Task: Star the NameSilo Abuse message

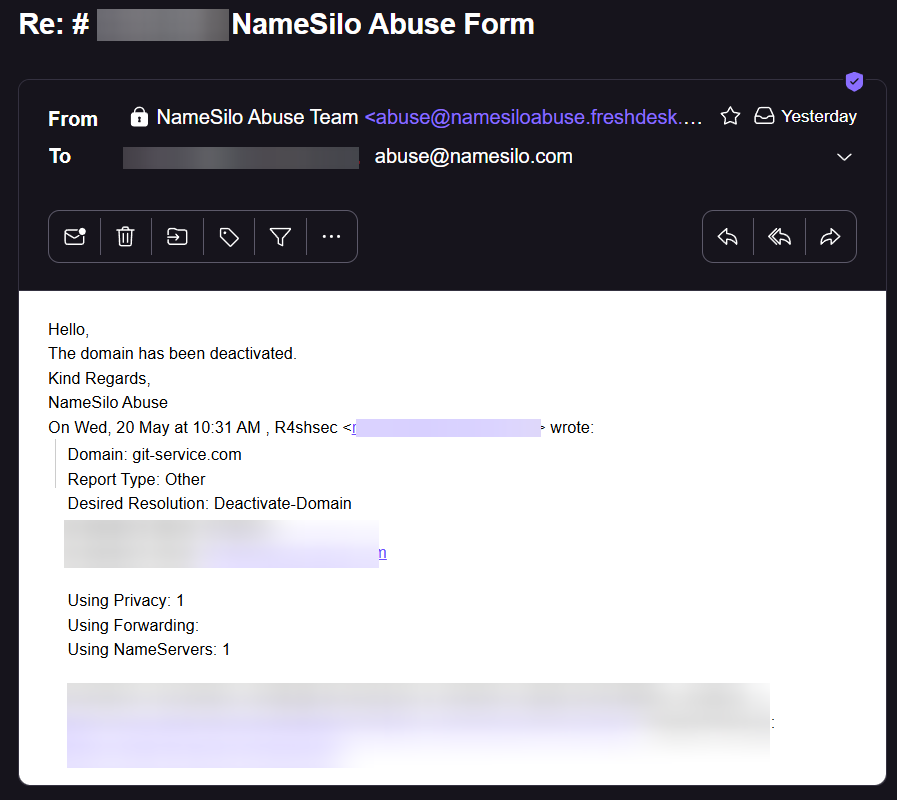Action: coord(730,116)
